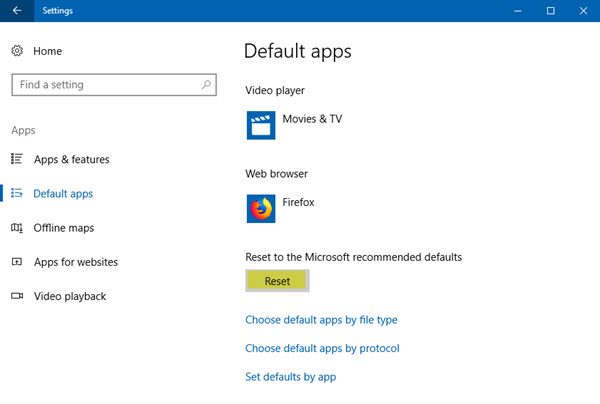Select Default apps in the sidebar
The width and height of the screenshot is (600, 404).
click(63, 193)
